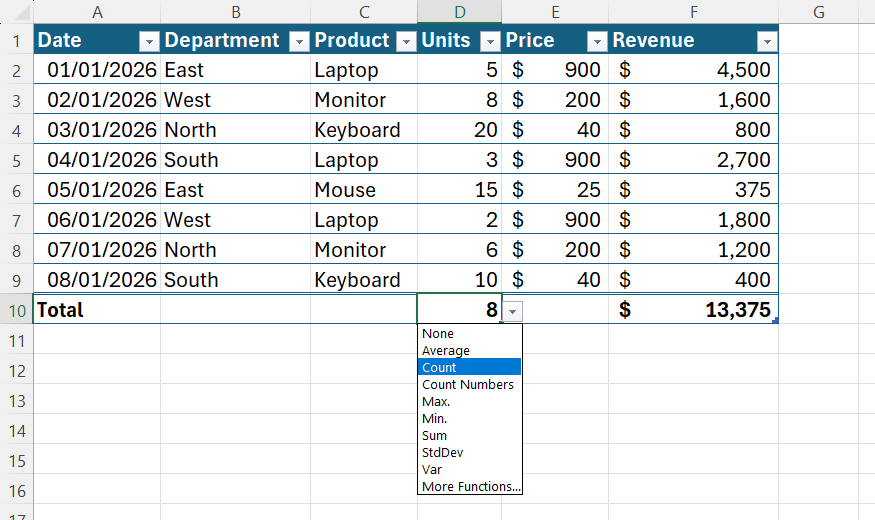Select column C header
Screen dimensions: 875x520
coord(364,12)
